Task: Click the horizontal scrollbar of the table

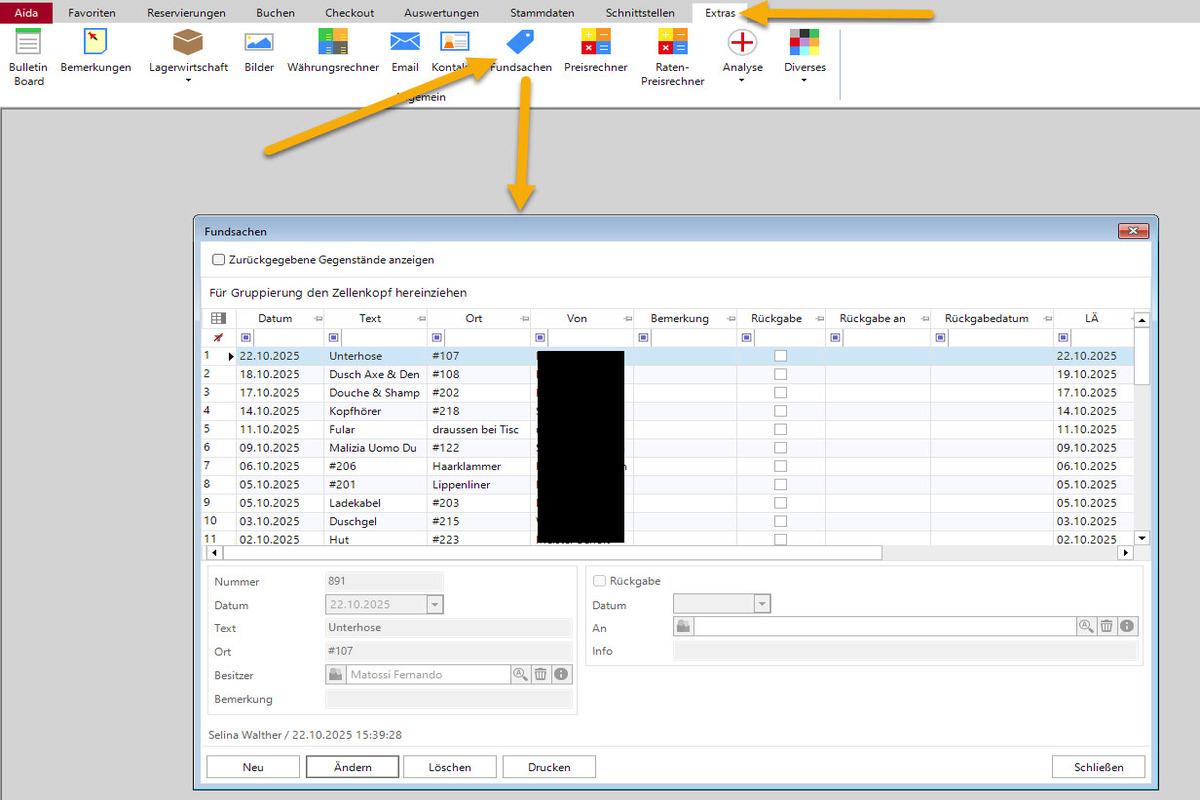Action: point(550,553)
